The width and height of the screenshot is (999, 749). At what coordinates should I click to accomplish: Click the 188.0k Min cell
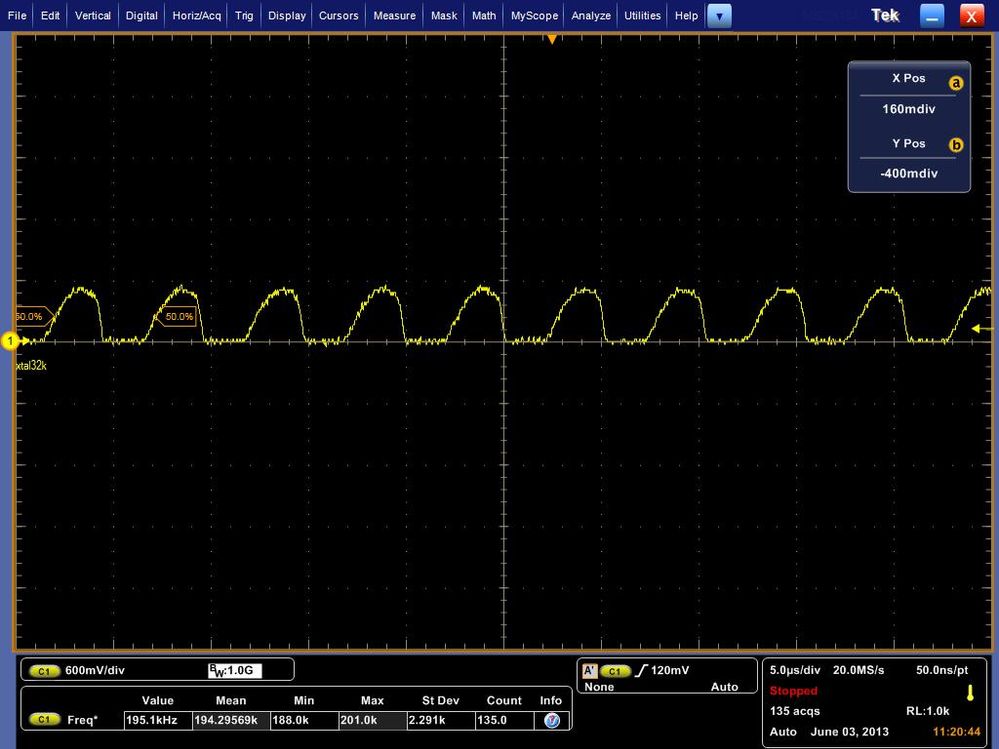pos(304,720)
